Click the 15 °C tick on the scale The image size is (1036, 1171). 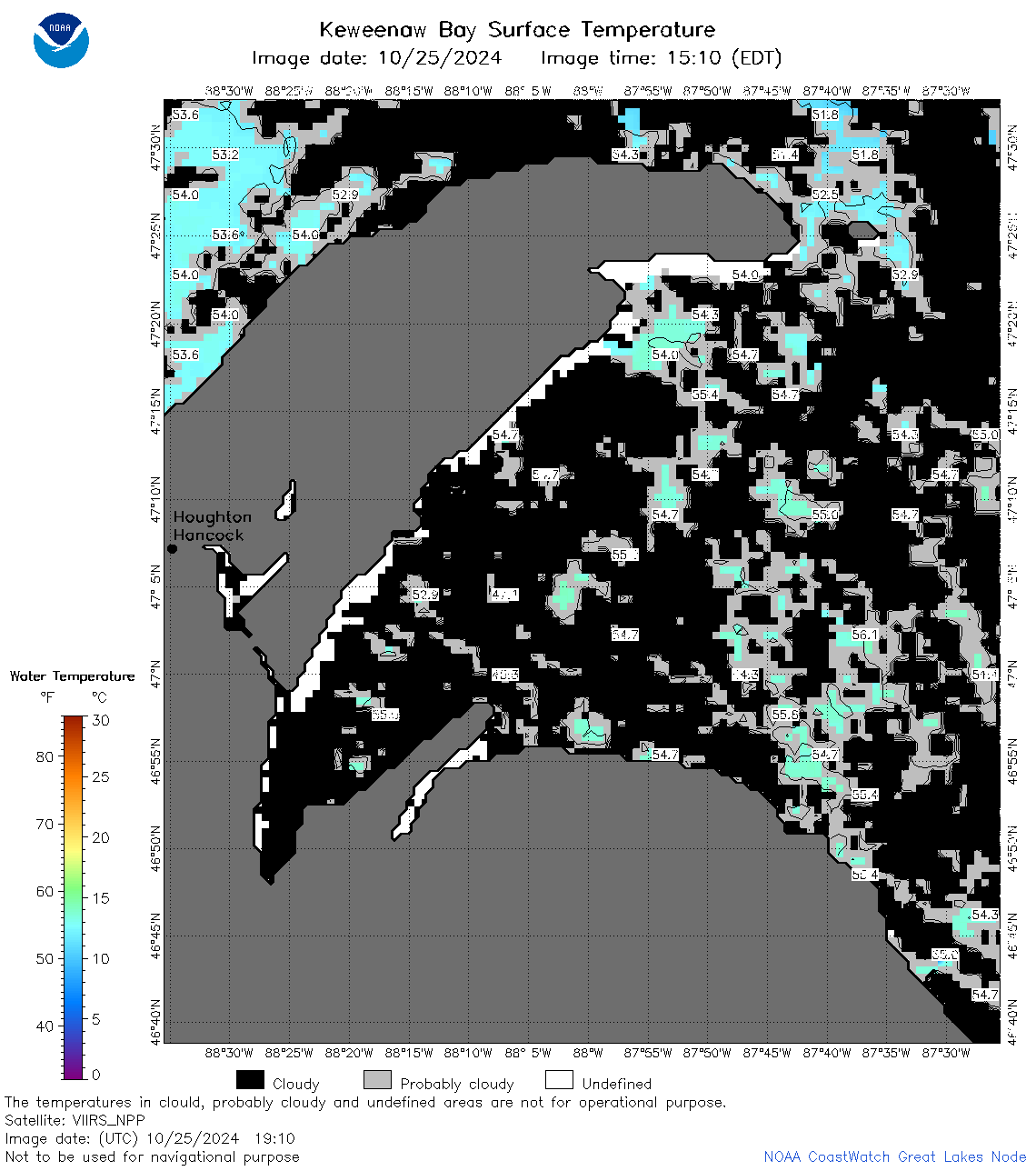[101, 897]
